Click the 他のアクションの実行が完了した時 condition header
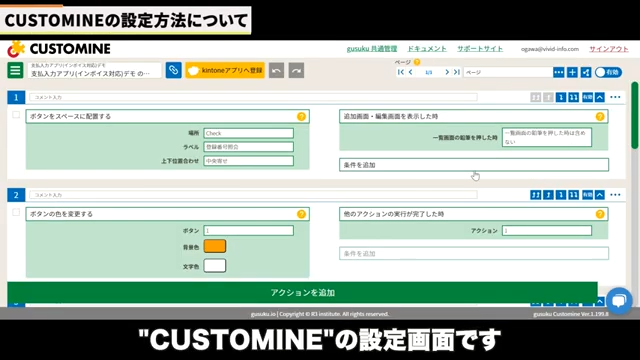The image size is (640, 360). click(x=473, y=214)
